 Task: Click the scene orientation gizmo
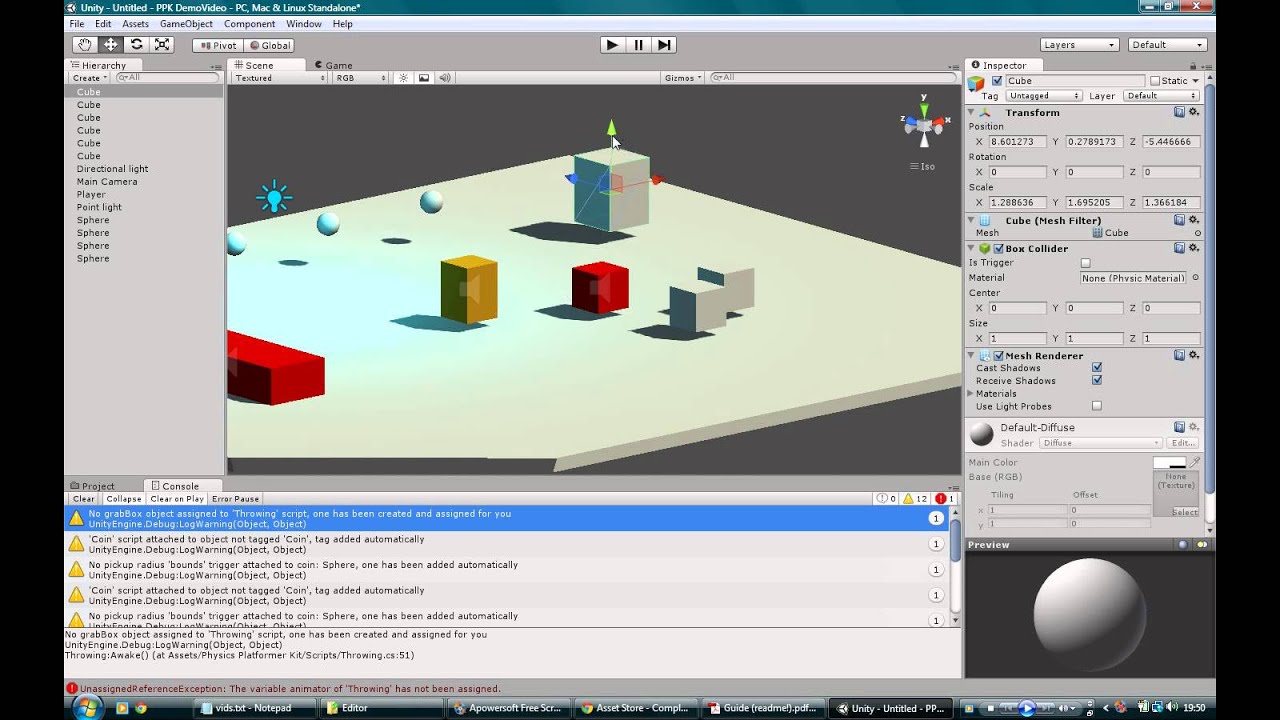[x=924, y=123]
